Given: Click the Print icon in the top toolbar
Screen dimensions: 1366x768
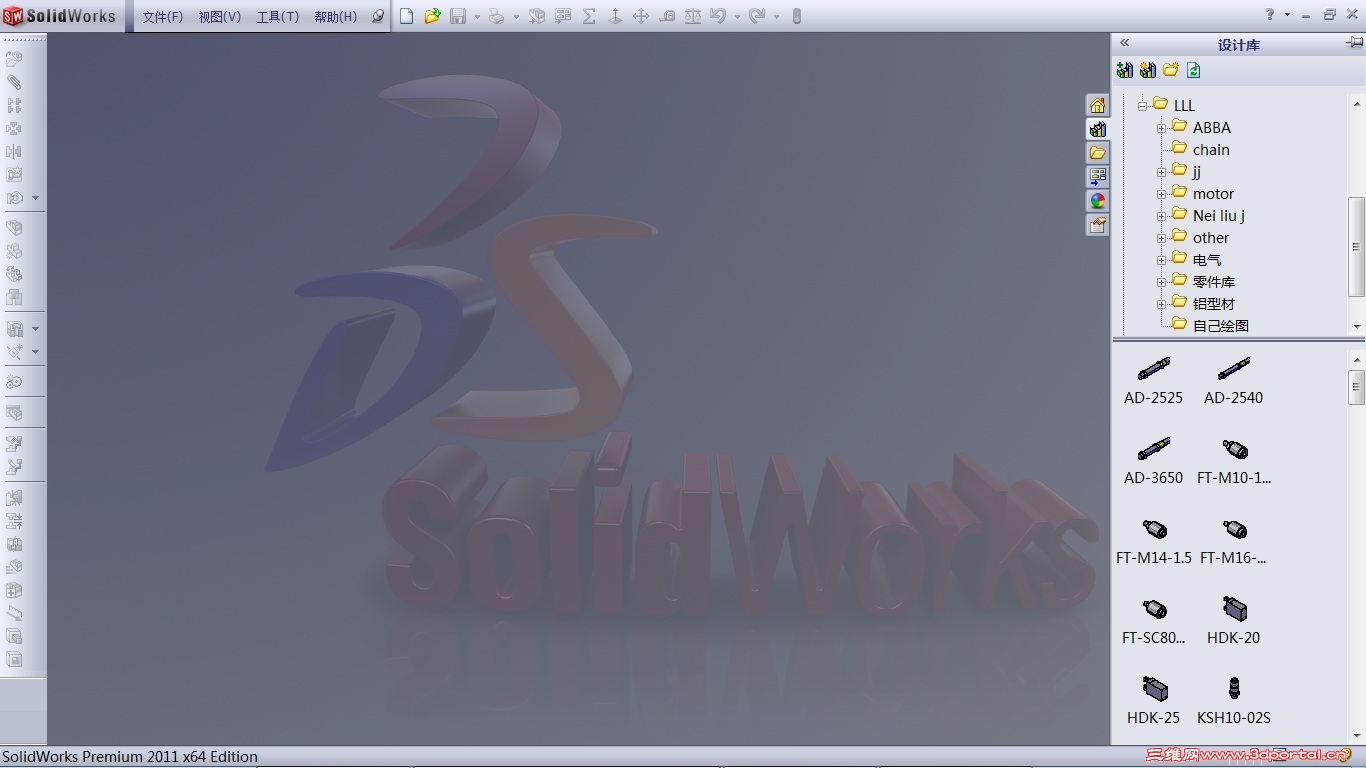Looking at the screenshot, I should click(x=496, y=16).
